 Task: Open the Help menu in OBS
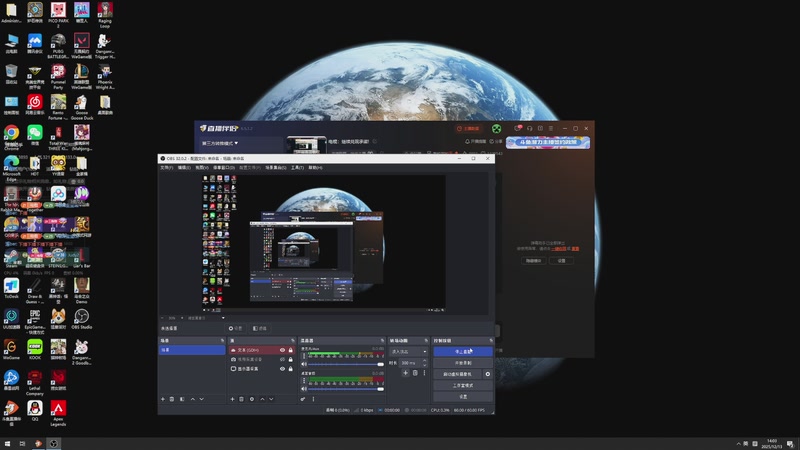(x=315, y=167)
